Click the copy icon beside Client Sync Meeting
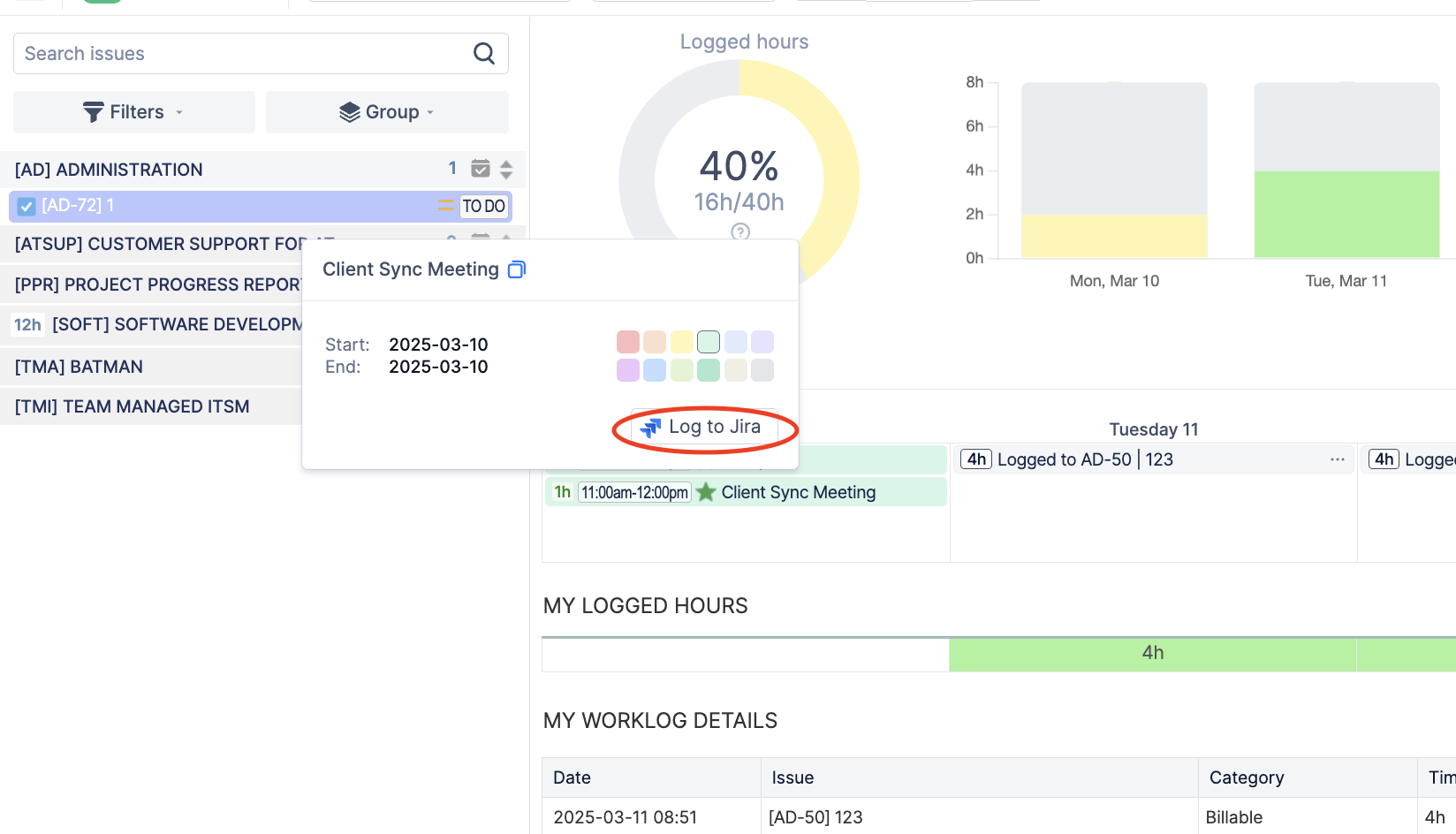This screenshot has width=1456, height=834. pos(517,269)
